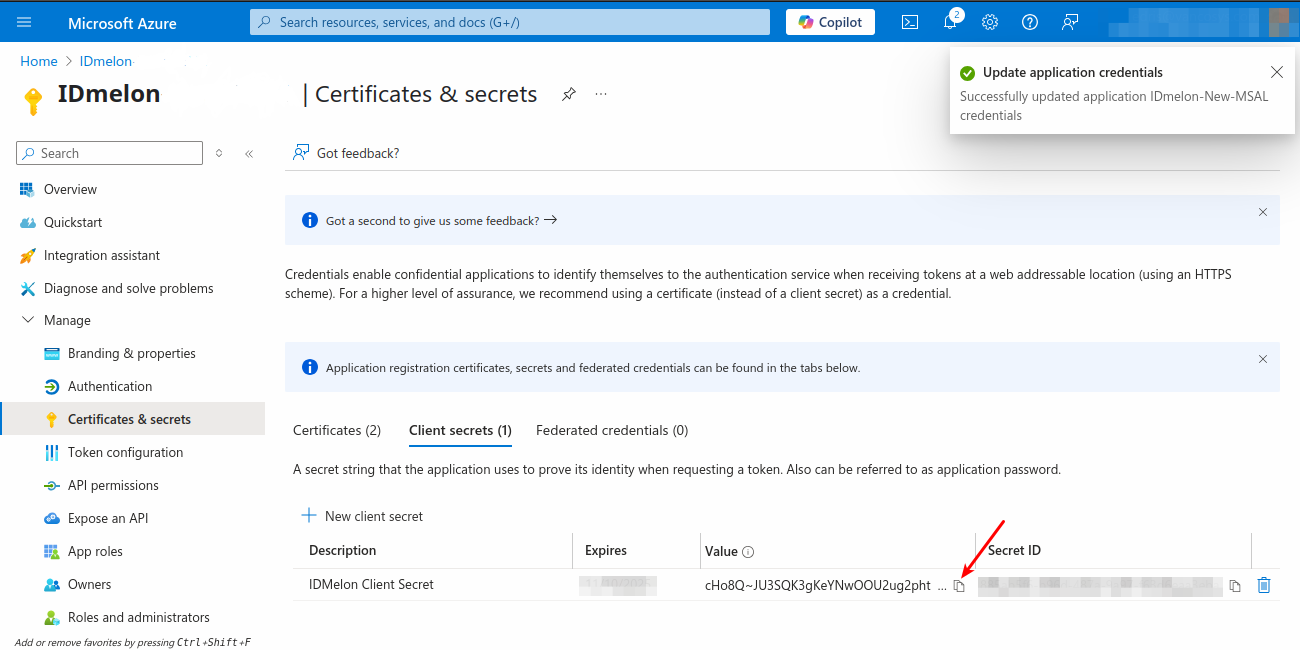Close the feedback info banner
The image size is (1300, 650).
coord(1263,212)
